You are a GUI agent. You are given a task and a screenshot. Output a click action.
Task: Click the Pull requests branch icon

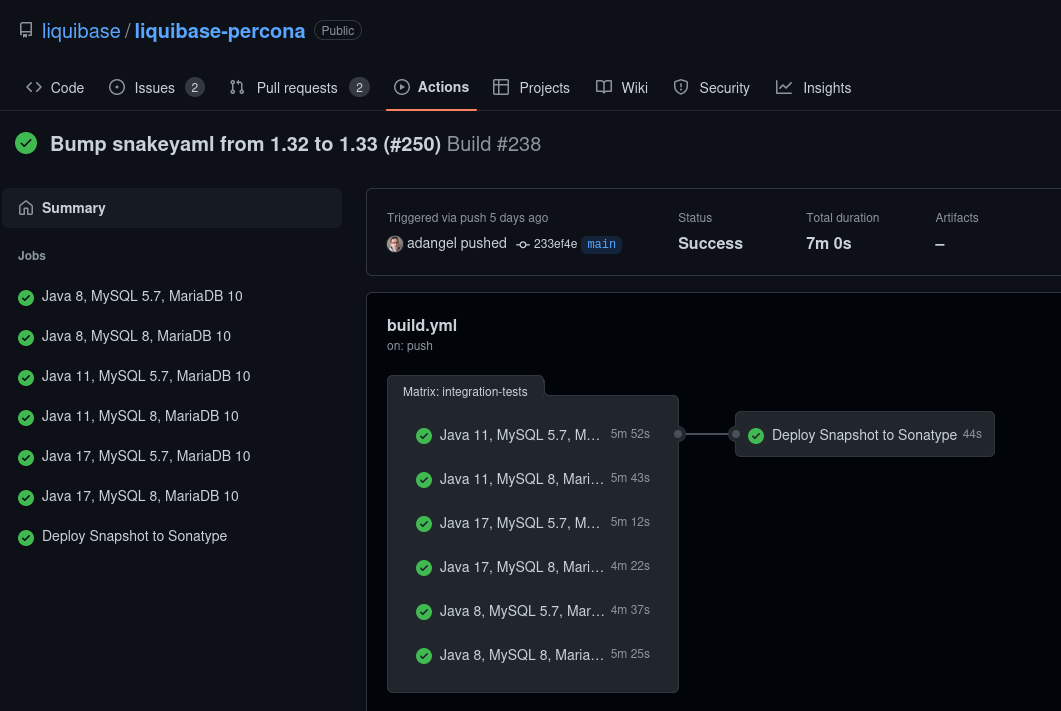tap(237, 87)
